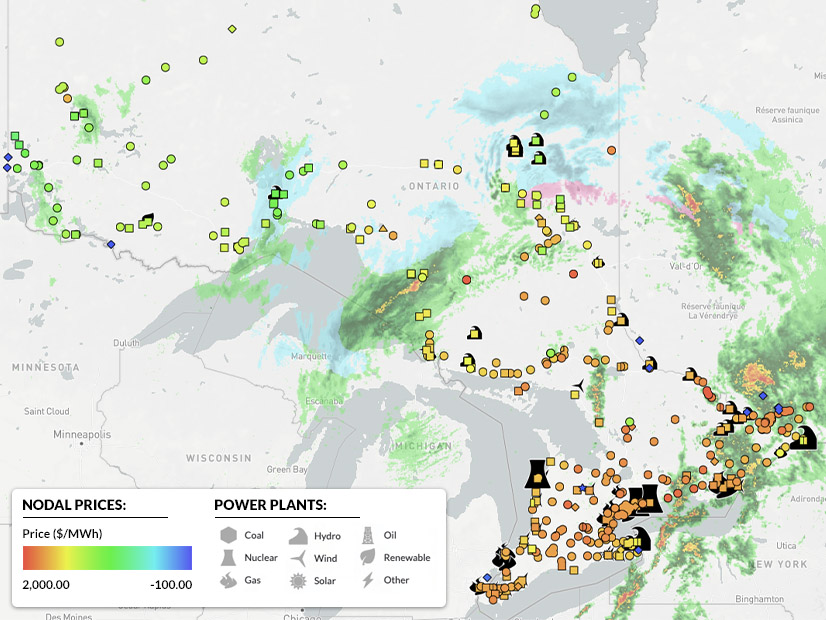Select the Wind turbine legend icon

[x=298, y=558]
